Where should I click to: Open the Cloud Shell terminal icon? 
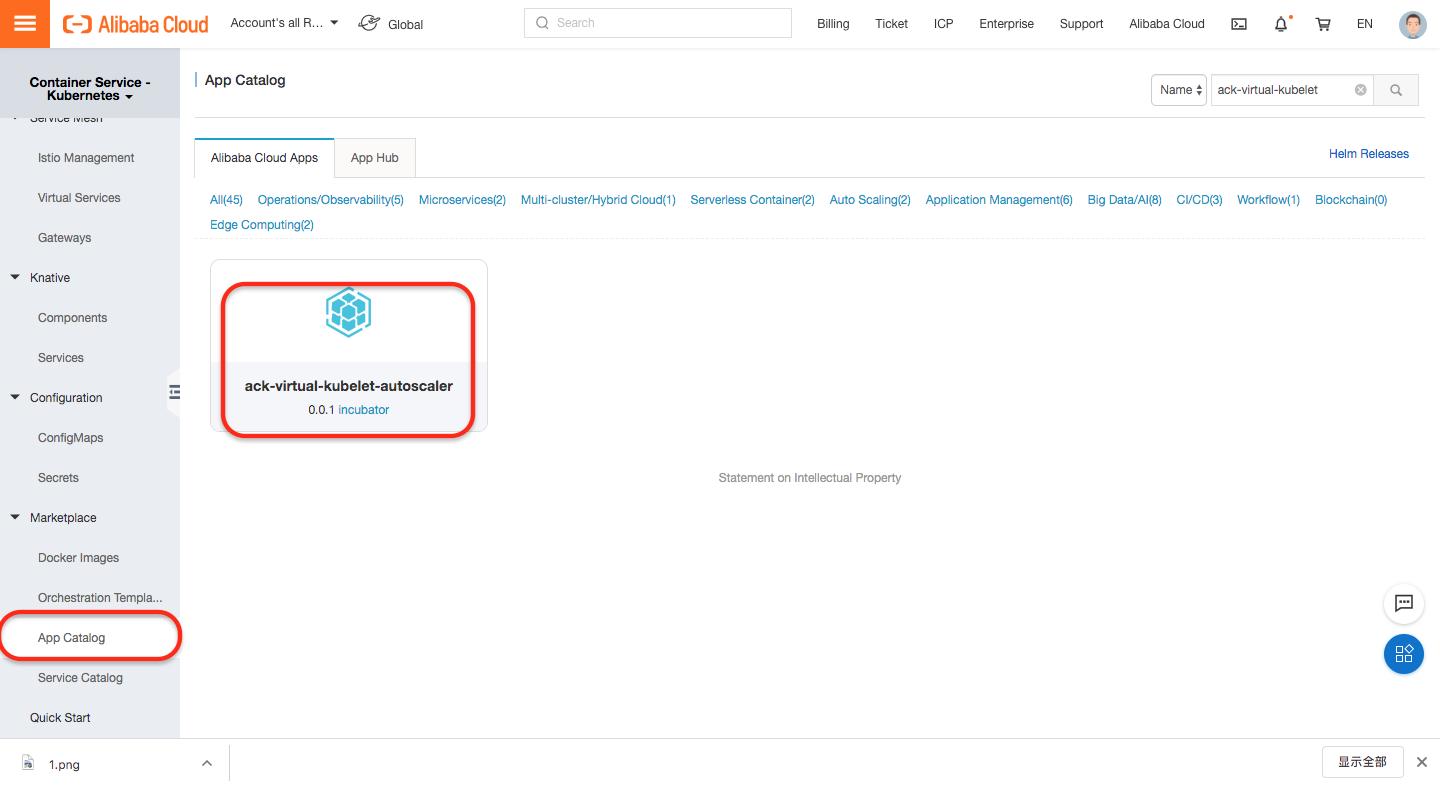(x=1239, y=24)
